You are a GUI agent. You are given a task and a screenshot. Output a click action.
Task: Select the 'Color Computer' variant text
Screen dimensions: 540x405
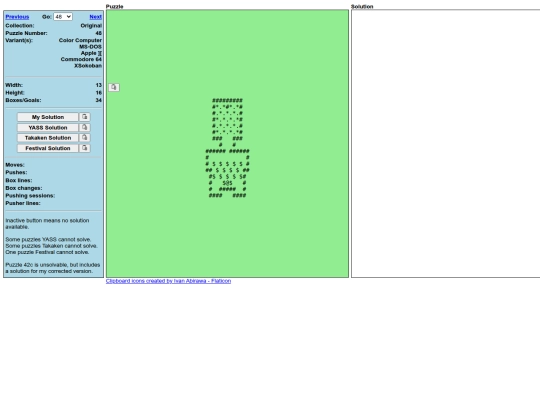tap(80, 40)
